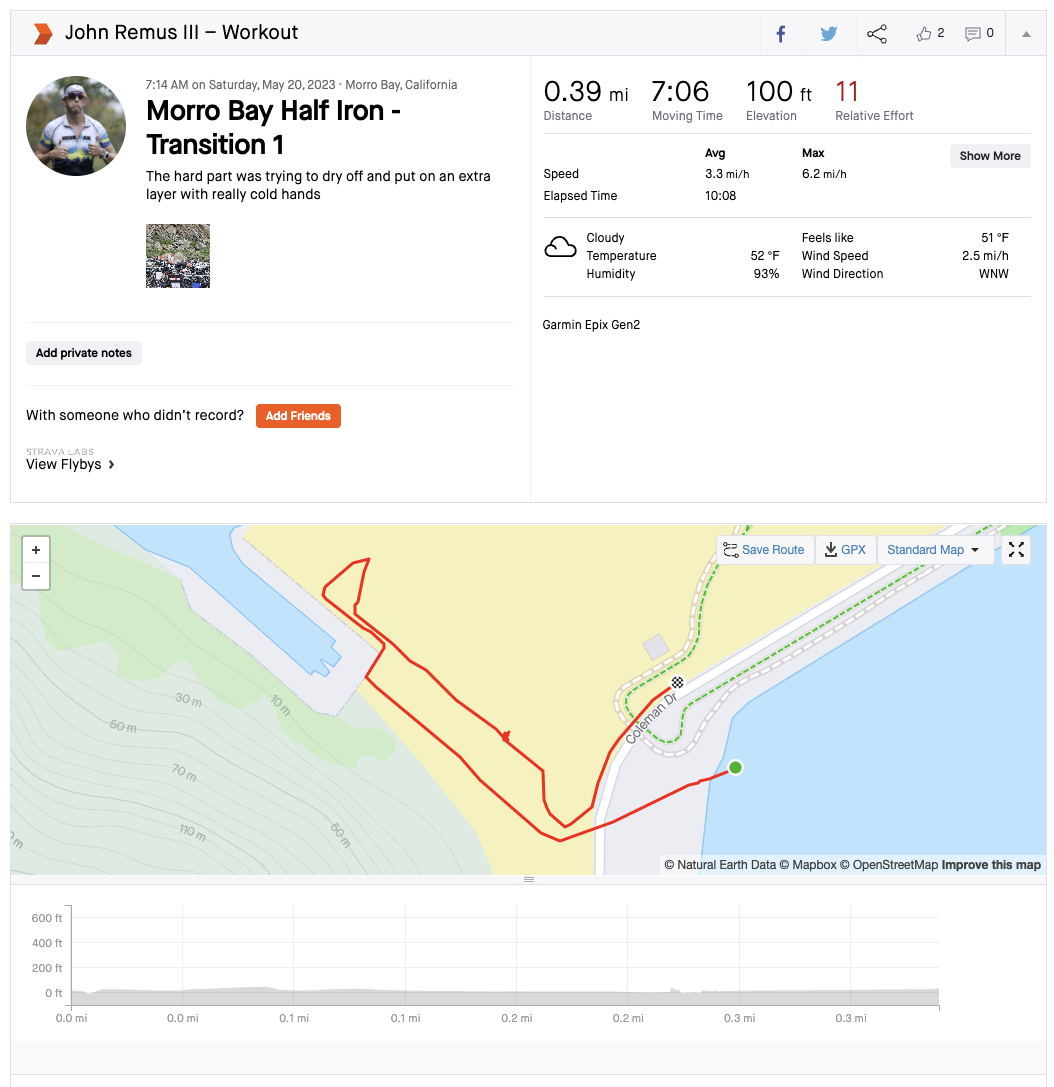Viewport: 1054px width, 1087px height.
Task: Open the Standard Map dropdown
Action: click(x=934, y=550)
